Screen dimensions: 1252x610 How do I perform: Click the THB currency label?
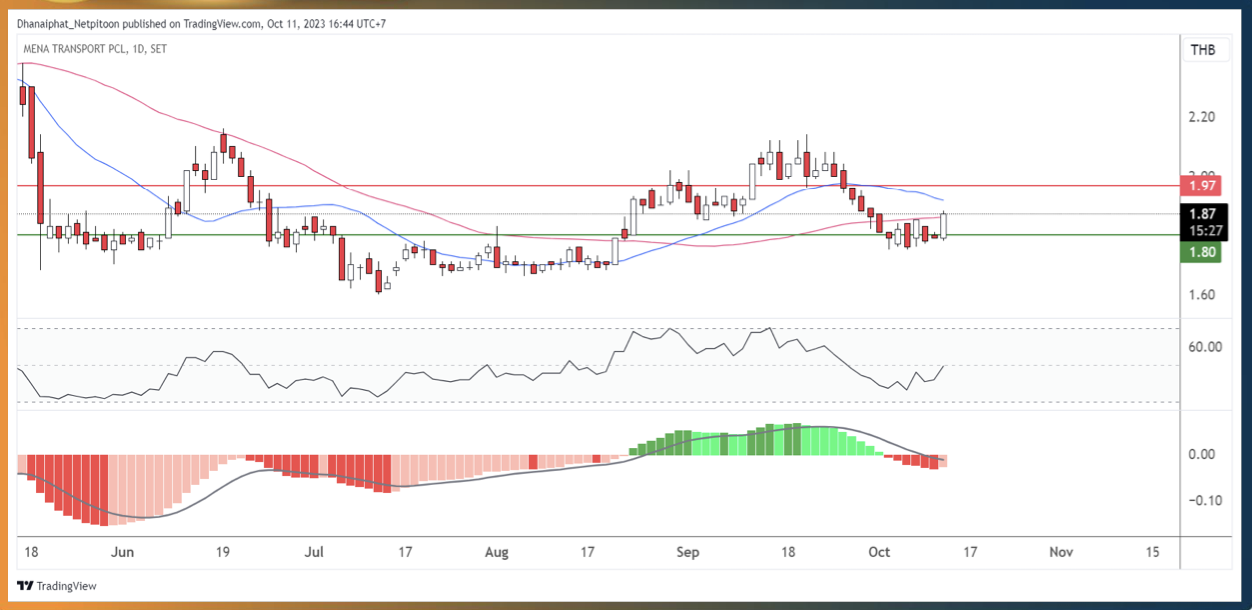[1203, 49]
